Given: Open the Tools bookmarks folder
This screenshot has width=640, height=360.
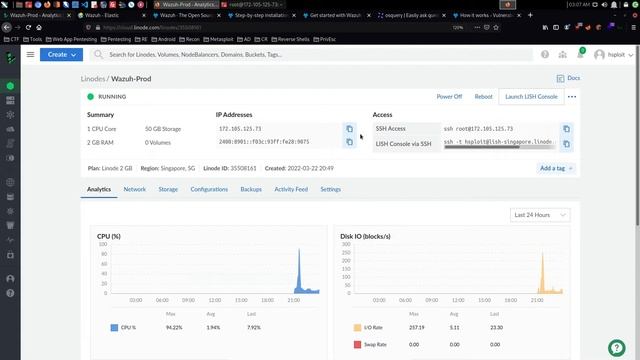Looking at the screenshot, I should [x=33, y=39].
